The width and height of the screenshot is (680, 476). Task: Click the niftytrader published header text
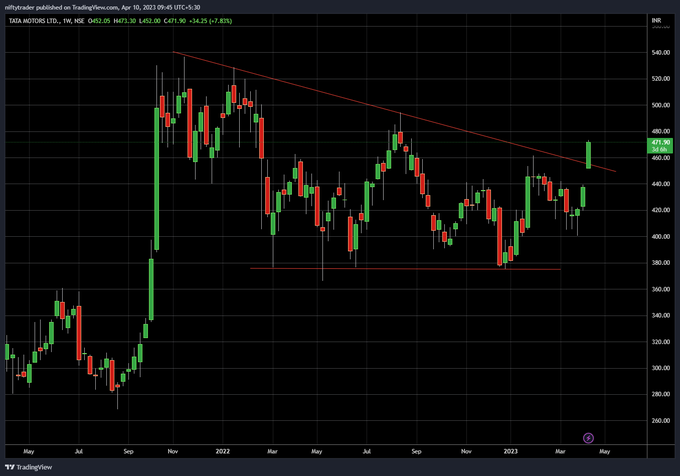pyautogui.click(x=102, y=7)
